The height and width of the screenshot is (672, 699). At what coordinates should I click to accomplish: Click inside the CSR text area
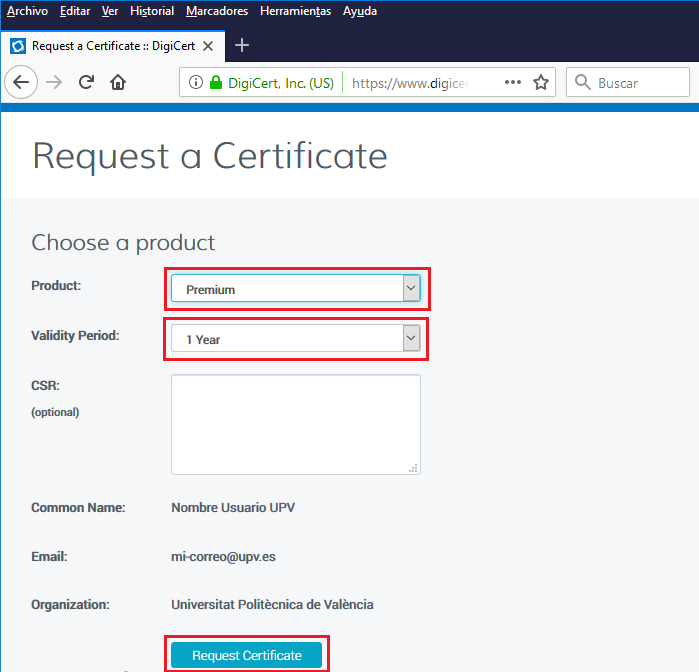pos(295,424)
